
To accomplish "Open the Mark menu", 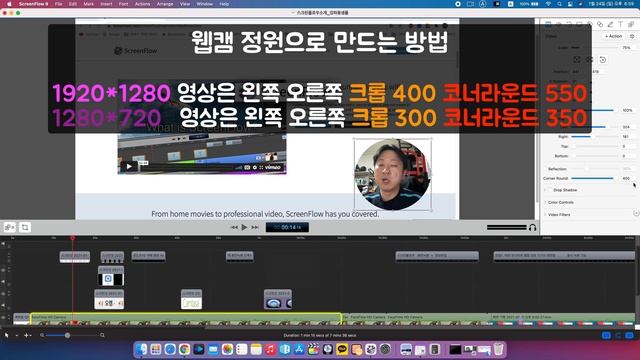I will (88, 4).
